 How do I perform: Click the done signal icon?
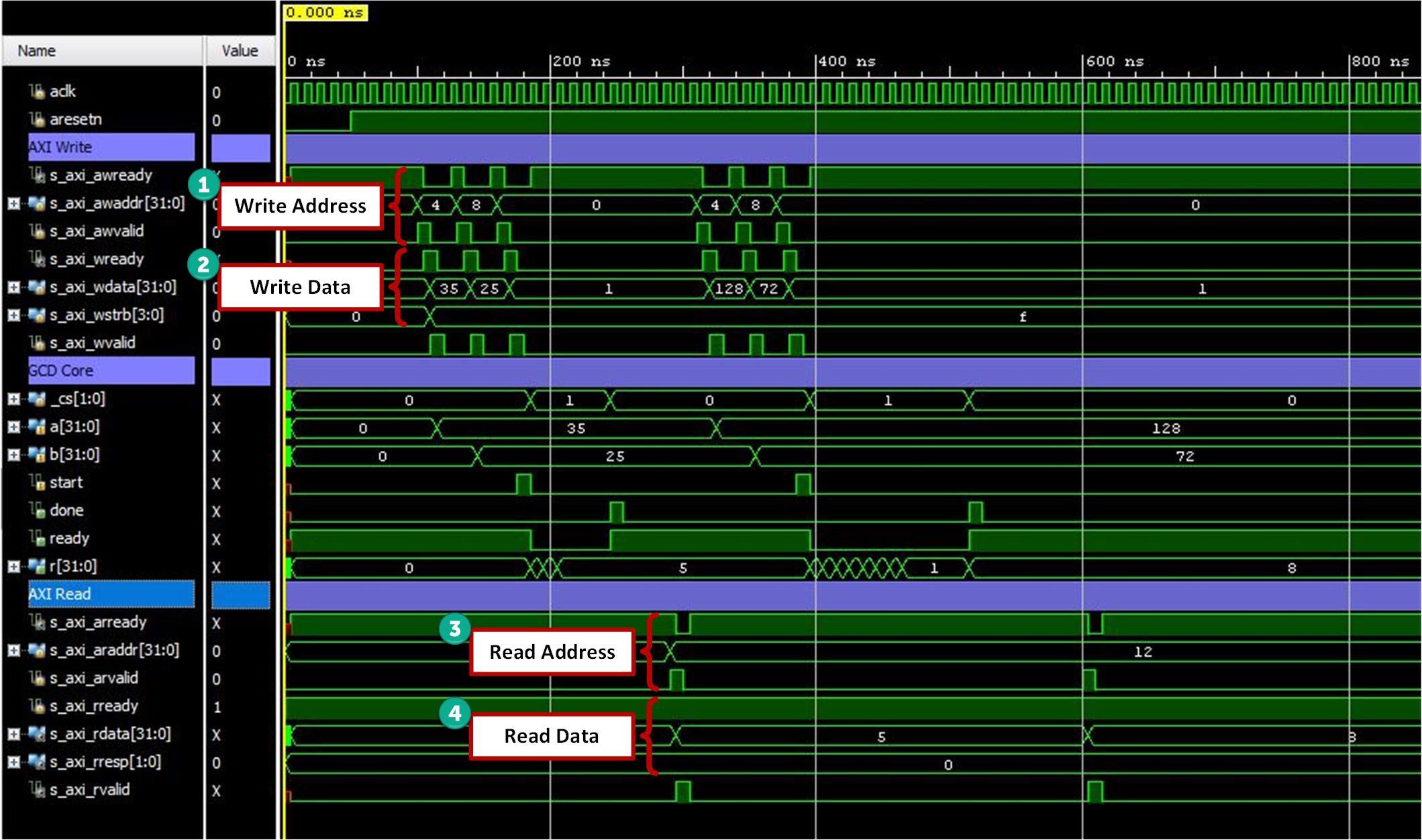click(x=36, y=511)
